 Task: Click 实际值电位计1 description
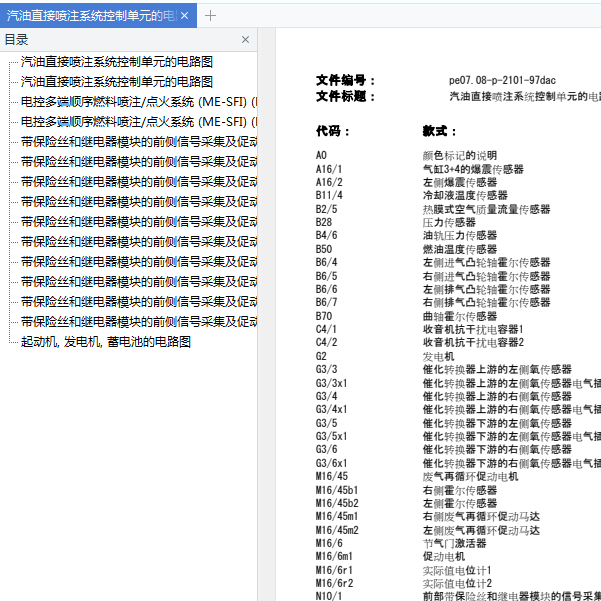pos(457,570)
